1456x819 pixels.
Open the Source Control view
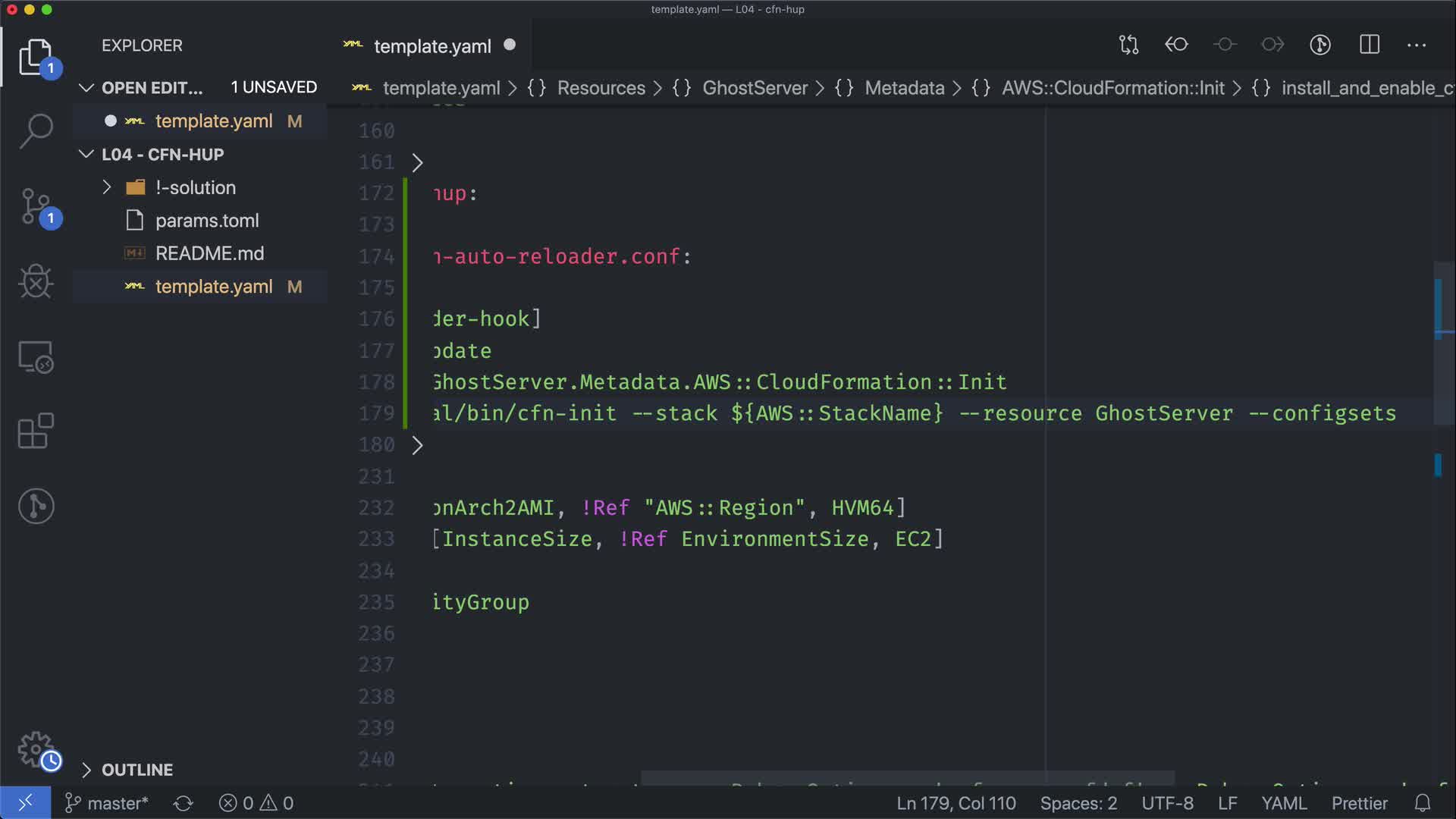click(36, 206)
